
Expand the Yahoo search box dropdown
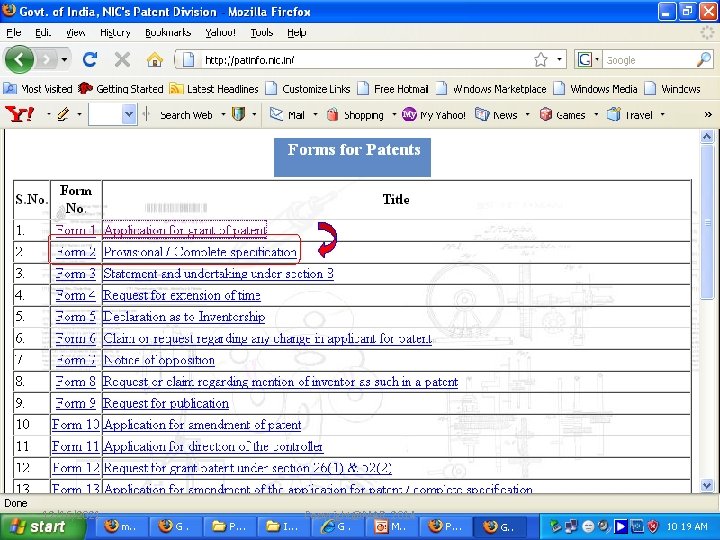129,114
